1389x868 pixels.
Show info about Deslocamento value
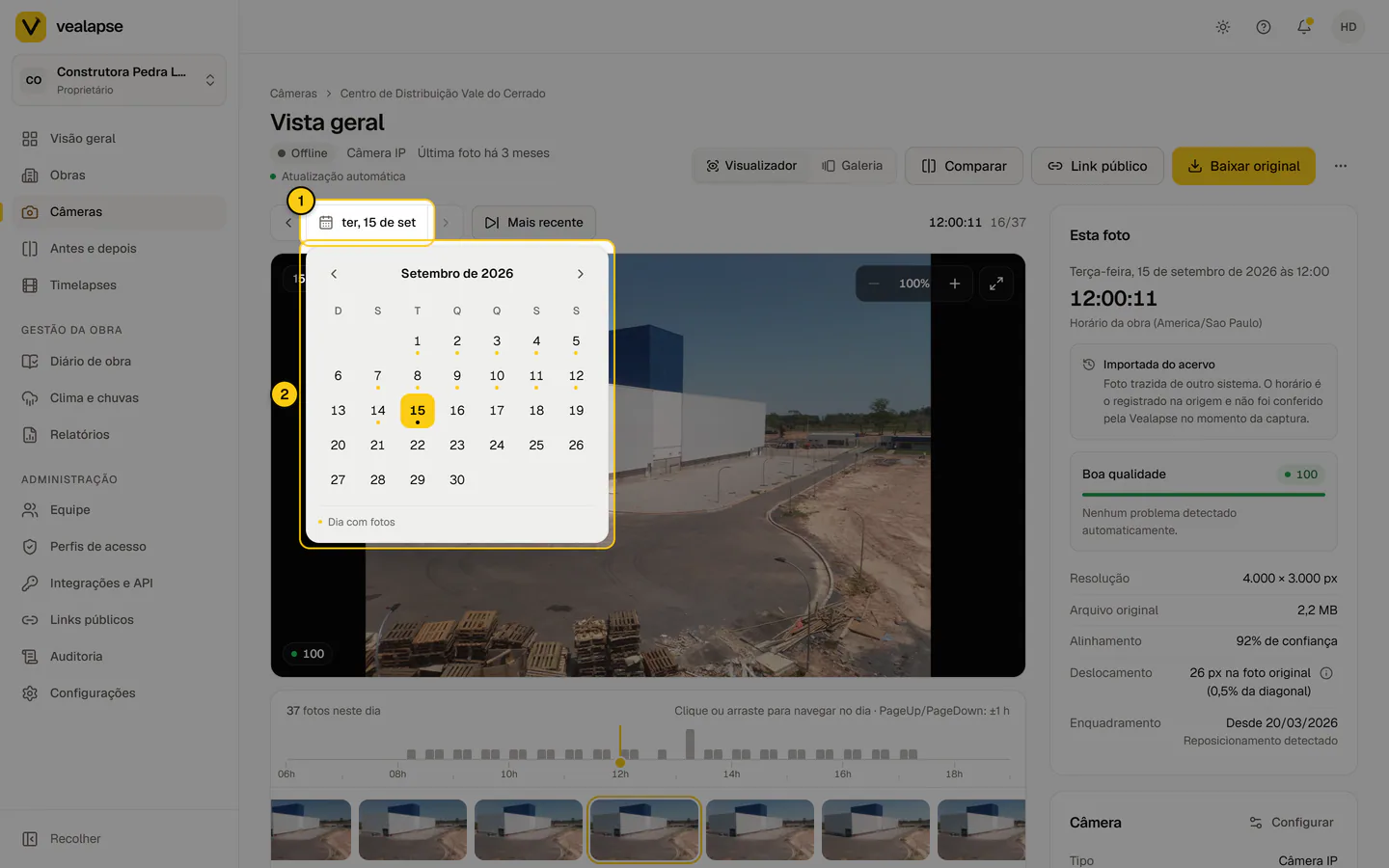[x=1325, y=673]
